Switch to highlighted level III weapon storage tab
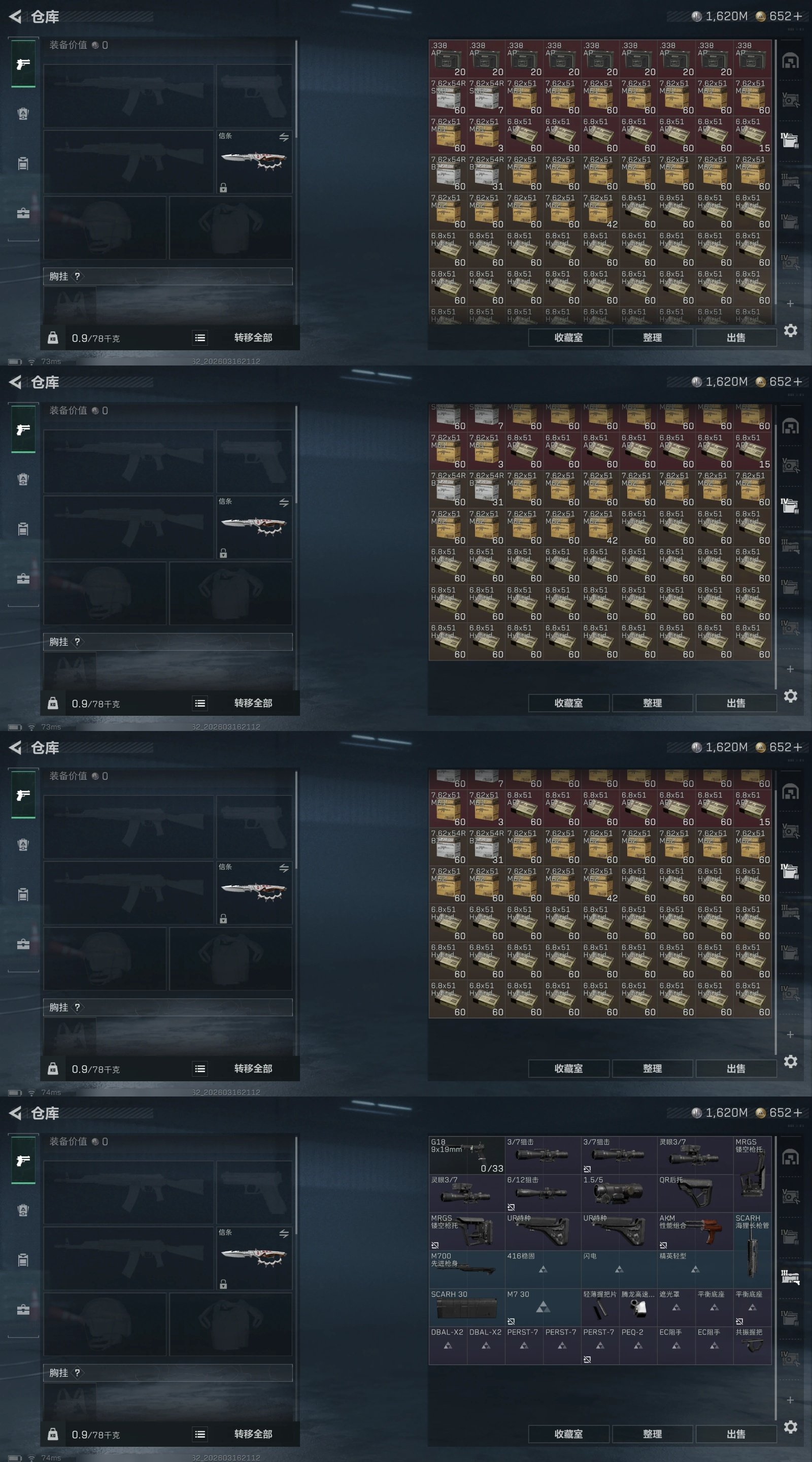This screenshot has height=1462, width=812. pyautogui.click(x=790, y=1276)
